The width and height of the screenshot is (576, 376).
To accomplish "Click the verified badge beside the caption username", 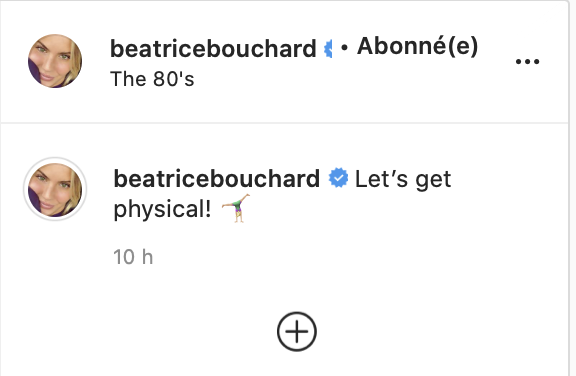I will point(338,178).
